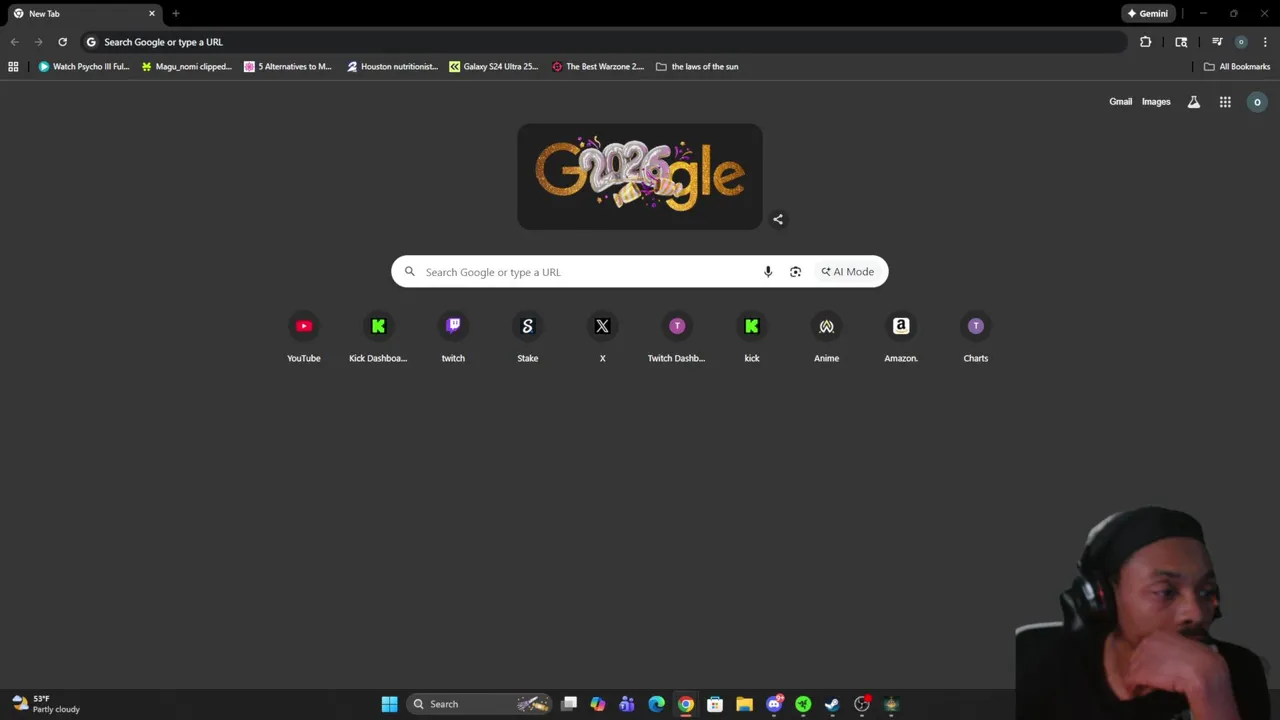Screen dimensions: 1280x720
Task: Open media controls icon in toolbar
Action: click(x=1217, y=42)
